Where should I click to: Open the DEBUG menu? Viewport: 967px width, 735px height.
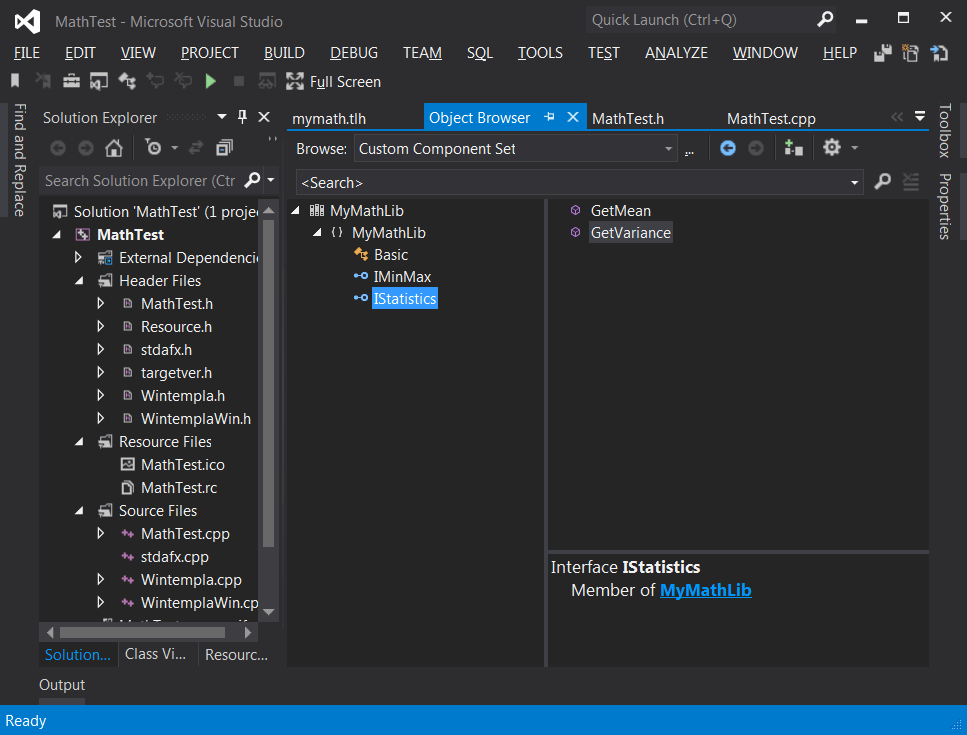(353, 53)
